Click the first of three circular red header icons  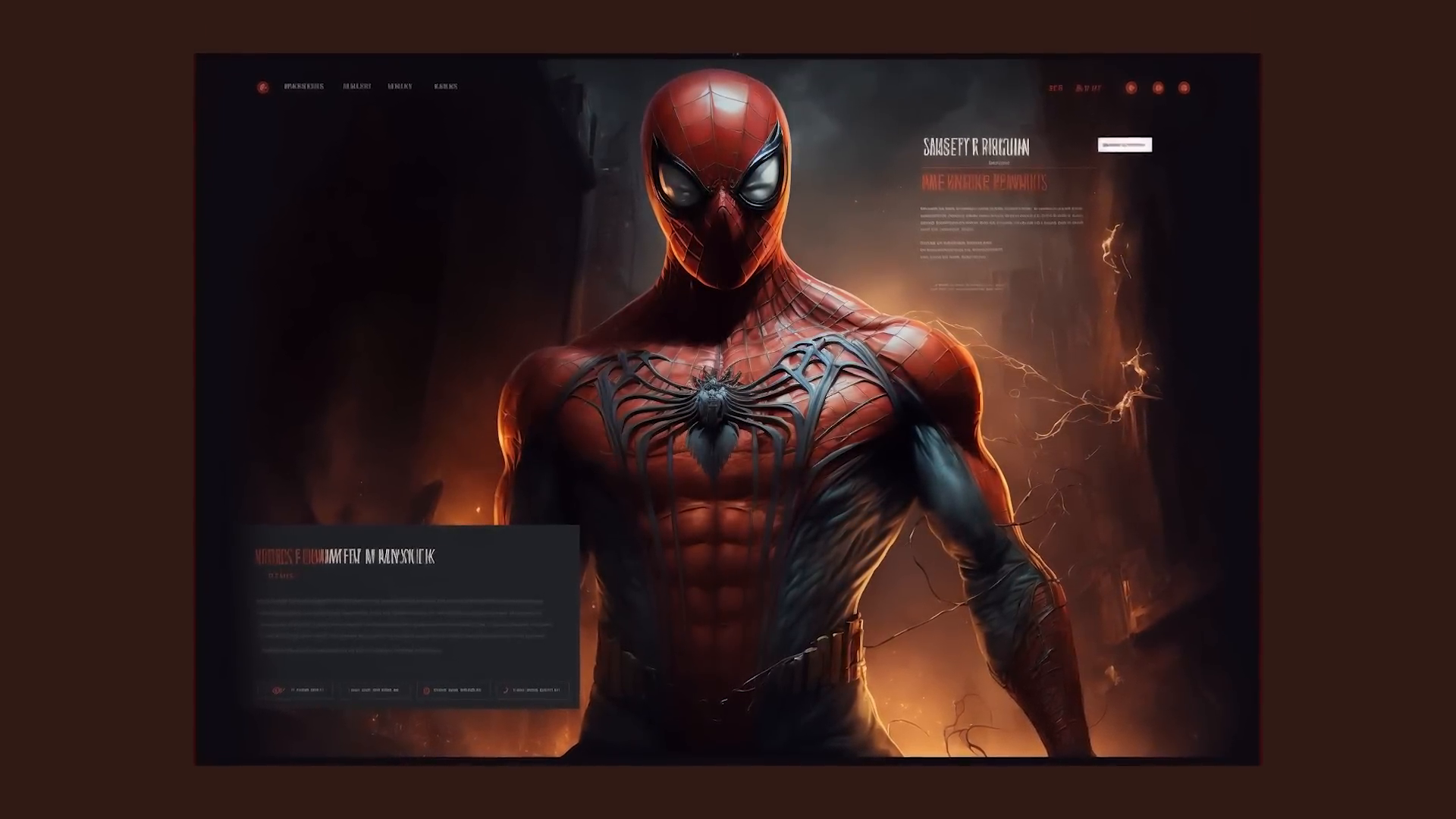click(x=1131, y=88)
